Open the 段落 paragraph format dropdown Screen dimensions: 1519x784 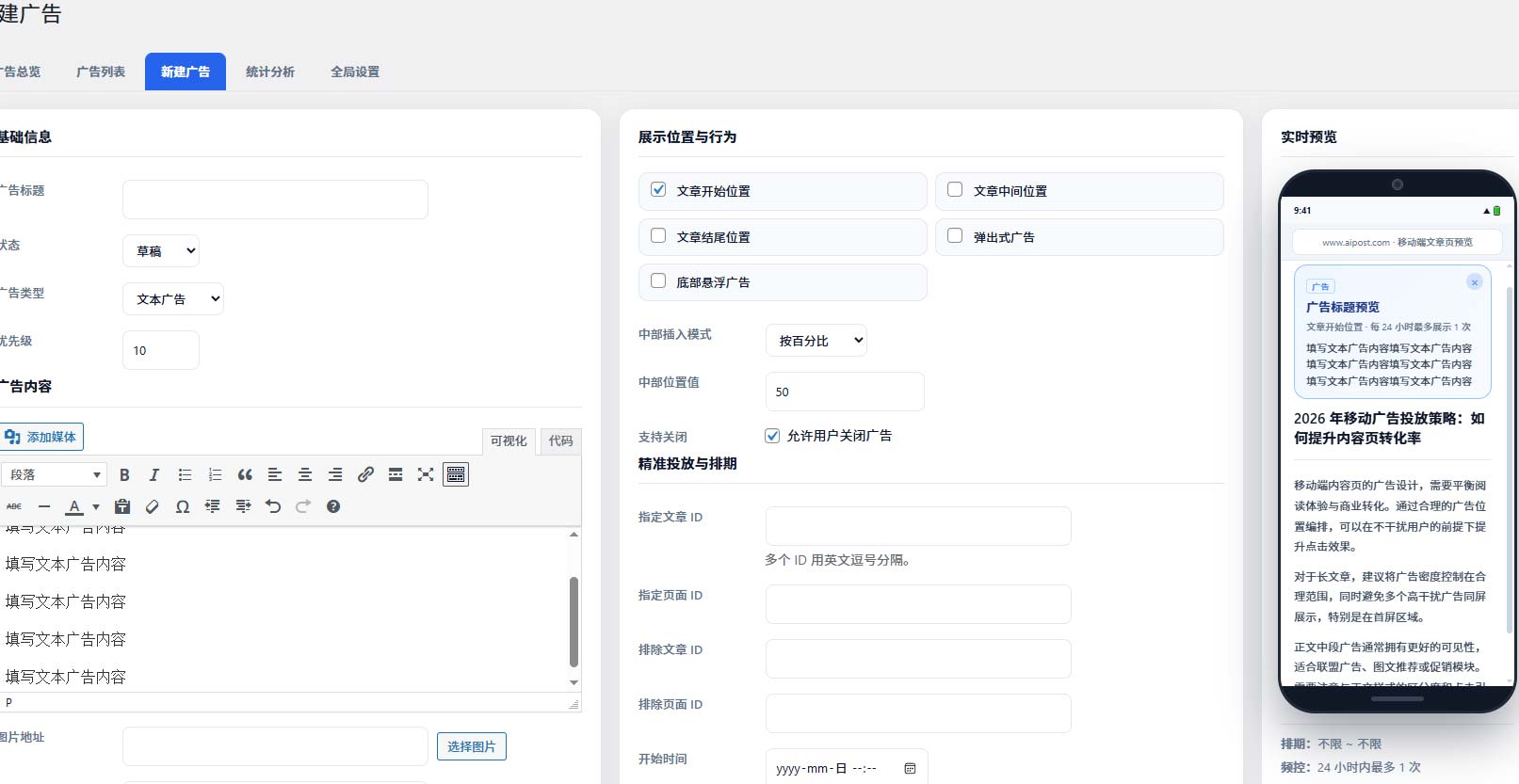pyautogui.click(x=54, y=475)
